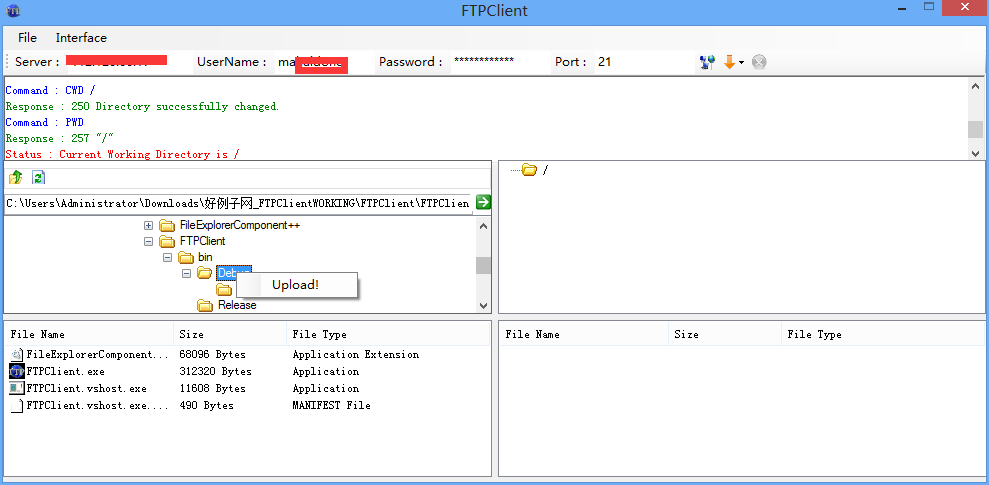Click folder icon of FileExplorerComponent++
This screenshot has height=485, width=989.
tap(167, 225)
